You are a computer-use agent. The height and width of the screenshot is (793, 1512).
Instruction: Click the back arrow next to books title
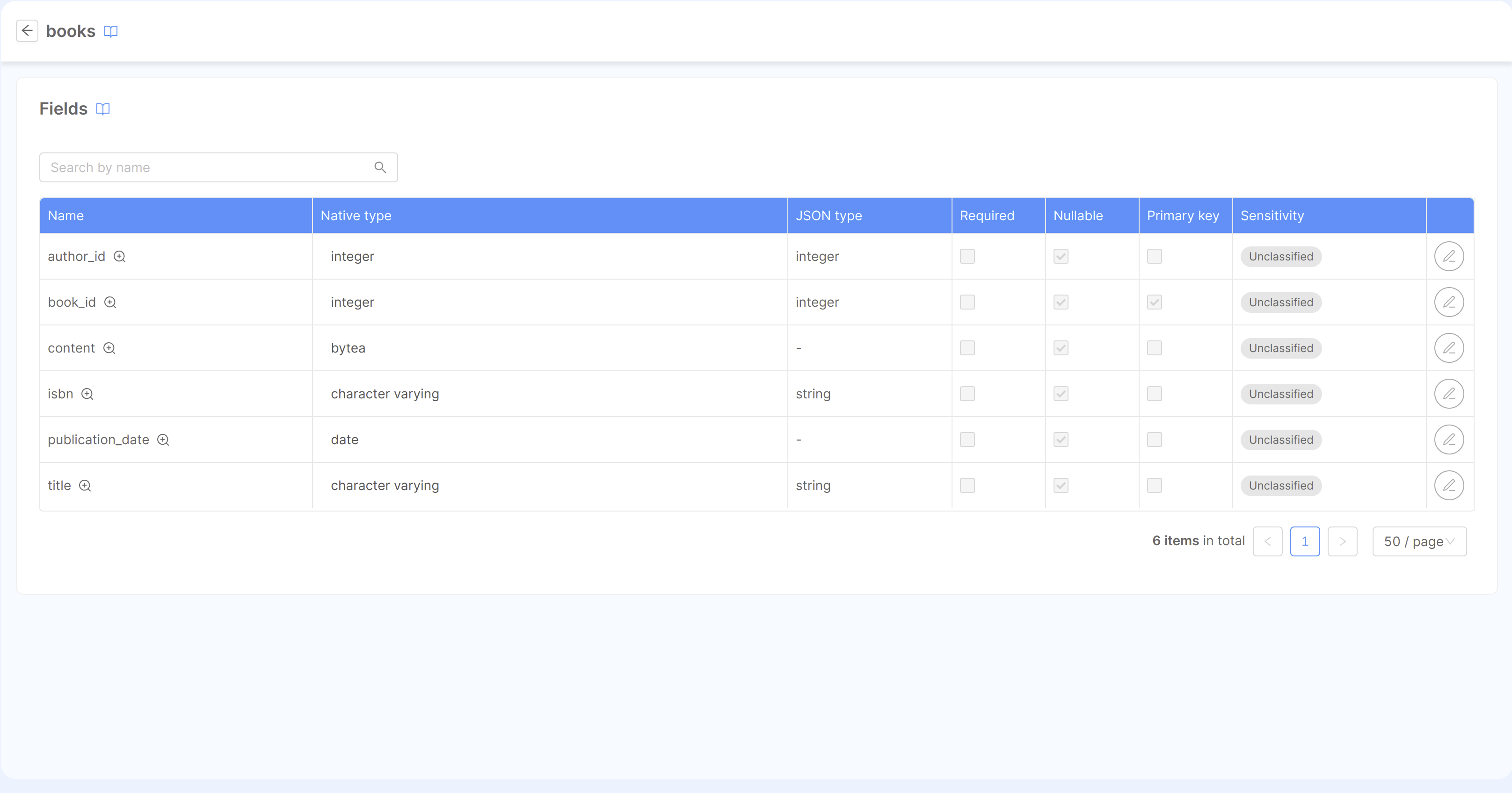point(27,30)
